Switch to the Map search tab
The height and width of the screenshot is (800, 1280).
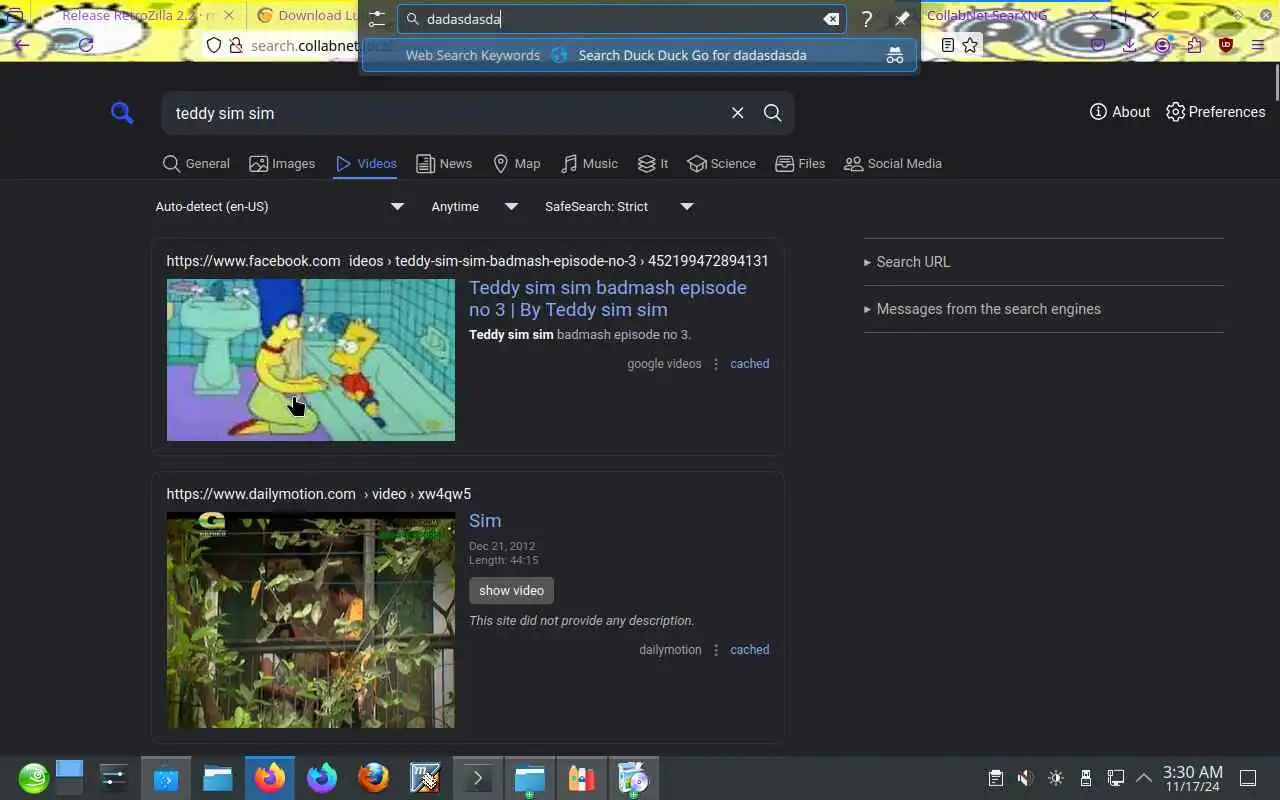click(516, 164)
